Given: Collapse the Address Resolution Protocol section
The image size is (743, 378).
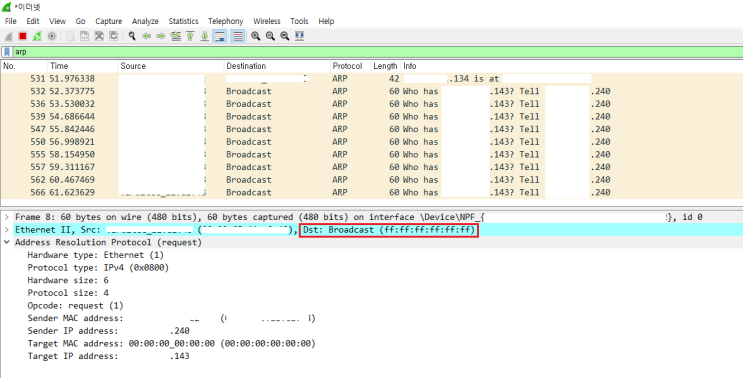Looking at the screenshot, I should tap(7, 243).
